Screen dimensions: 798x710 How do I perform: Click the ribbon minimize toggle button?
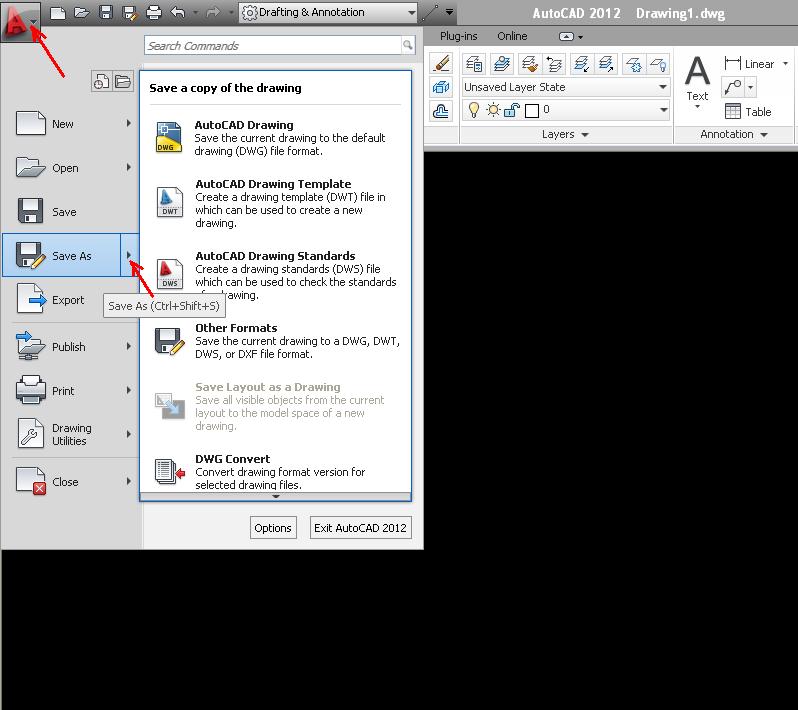566,37
